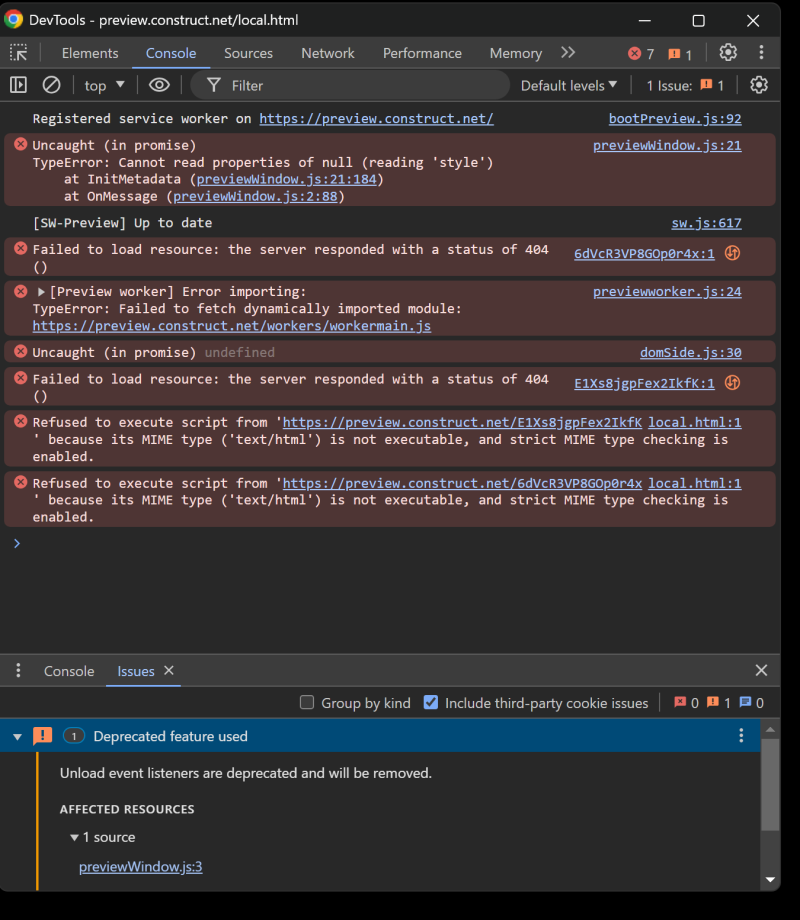Focus the console Filter input field
The height and width of the screenshot is (920, 800).
(x=350, y=86)
